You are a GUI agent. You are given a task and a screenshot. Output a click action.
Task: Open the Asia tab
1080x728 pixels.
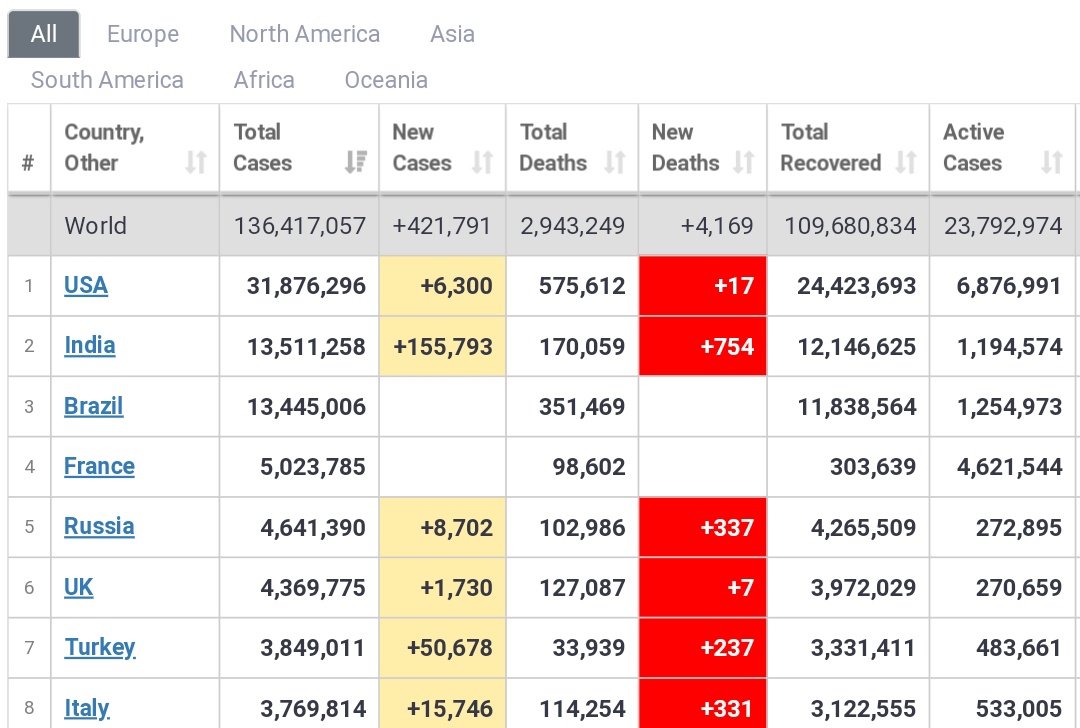click(453, 34)
